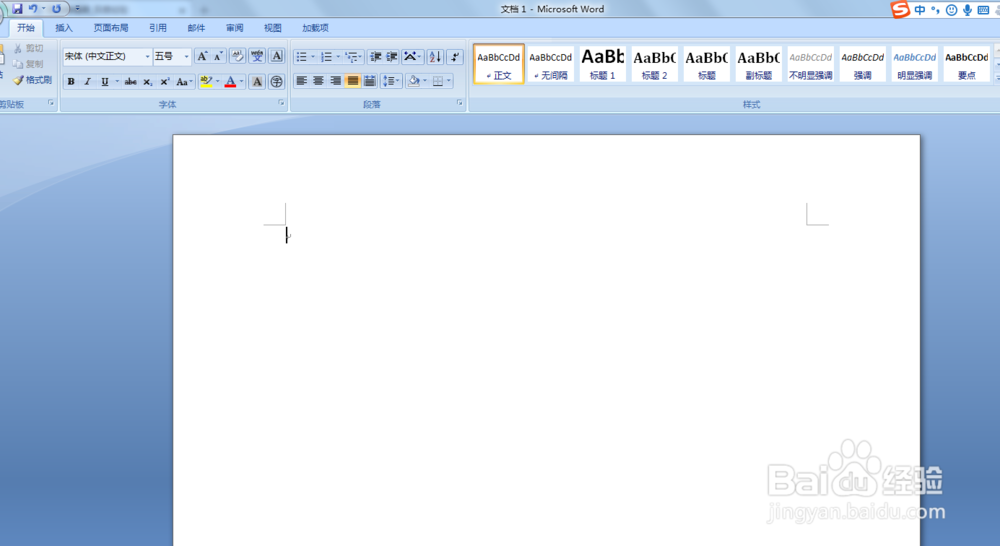Toggle underline formatting
This screenshot has width=1000, height=546.
click(105, 82)
